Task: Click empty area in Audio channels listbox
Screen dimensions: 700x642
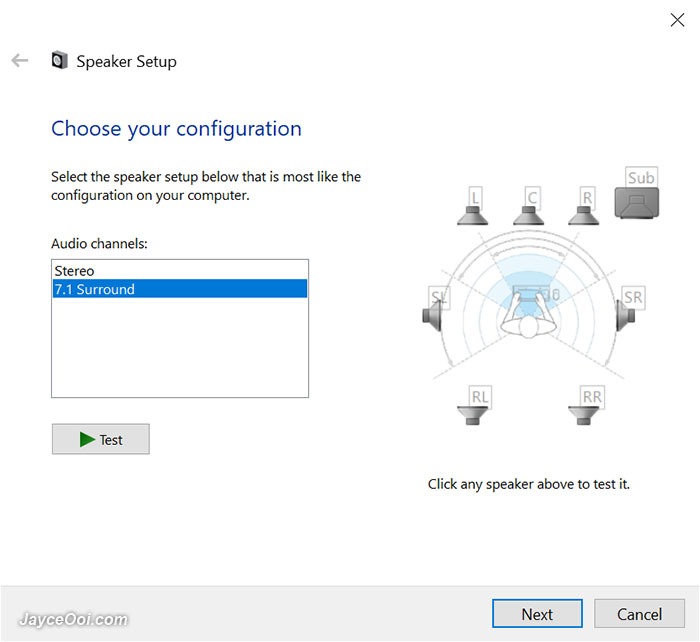Action: [x=180, y=347]
